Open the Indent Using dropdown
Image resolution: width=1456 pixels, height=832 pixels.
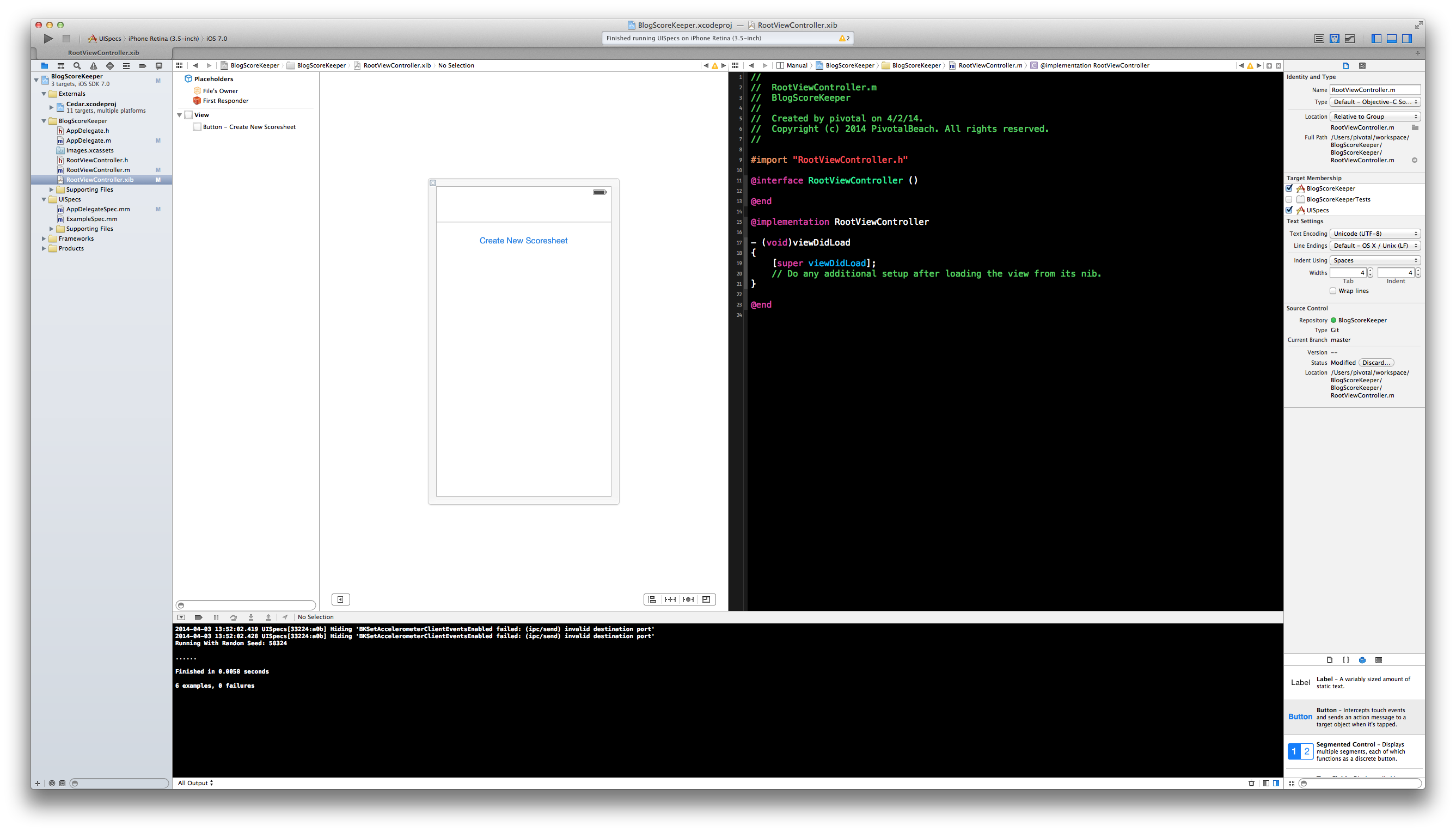(x=1375, y=261)
